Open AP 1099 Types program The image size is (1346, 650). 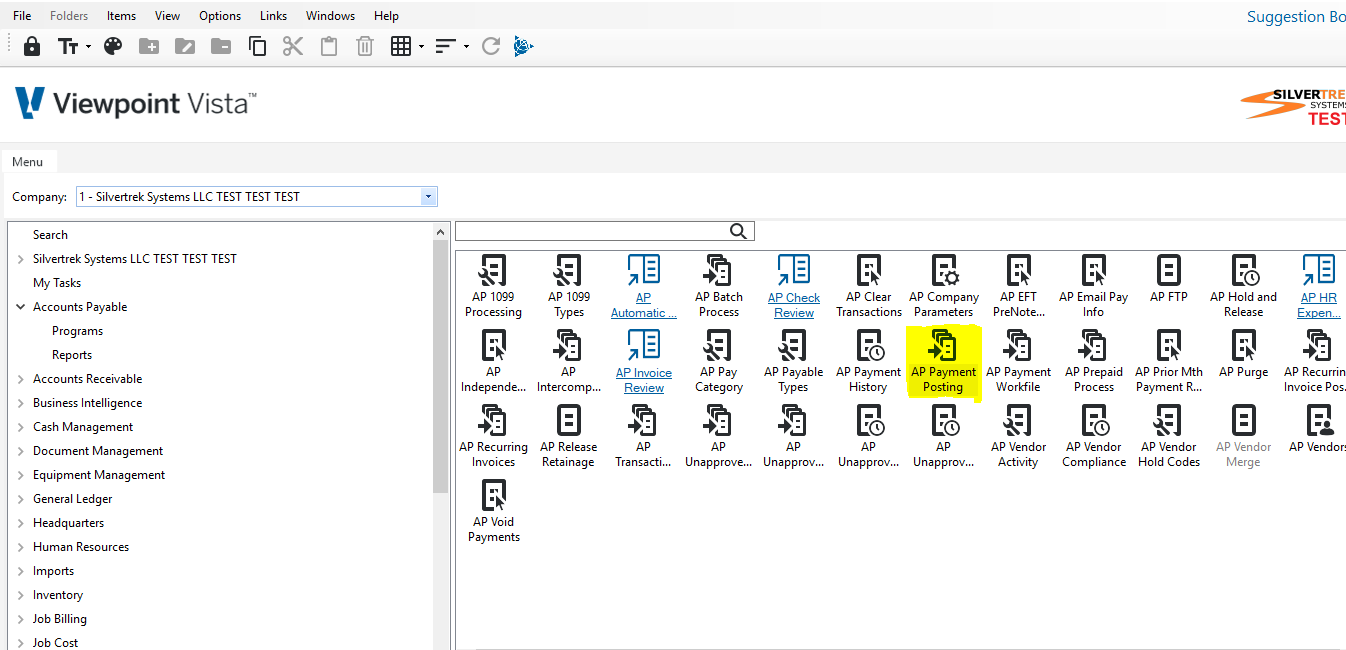tap(568, 286)
